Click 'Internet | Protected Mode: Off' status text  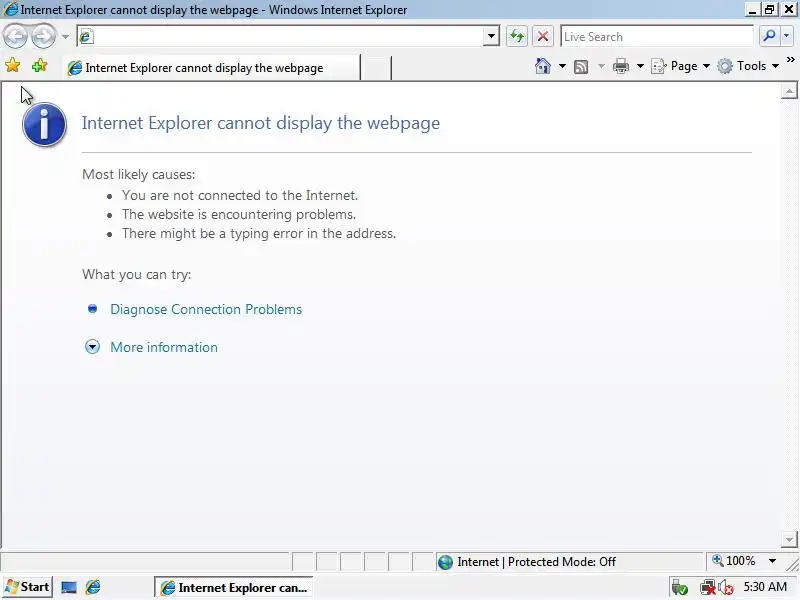click(537, 562)
